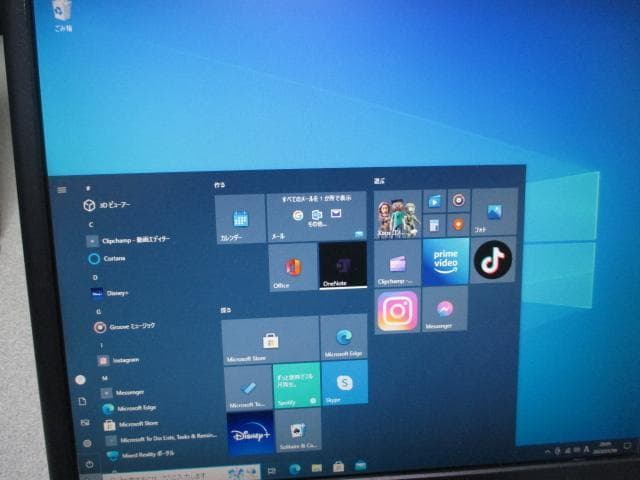
Task: Open Messenger from the app list
Action: pos(122,393)
